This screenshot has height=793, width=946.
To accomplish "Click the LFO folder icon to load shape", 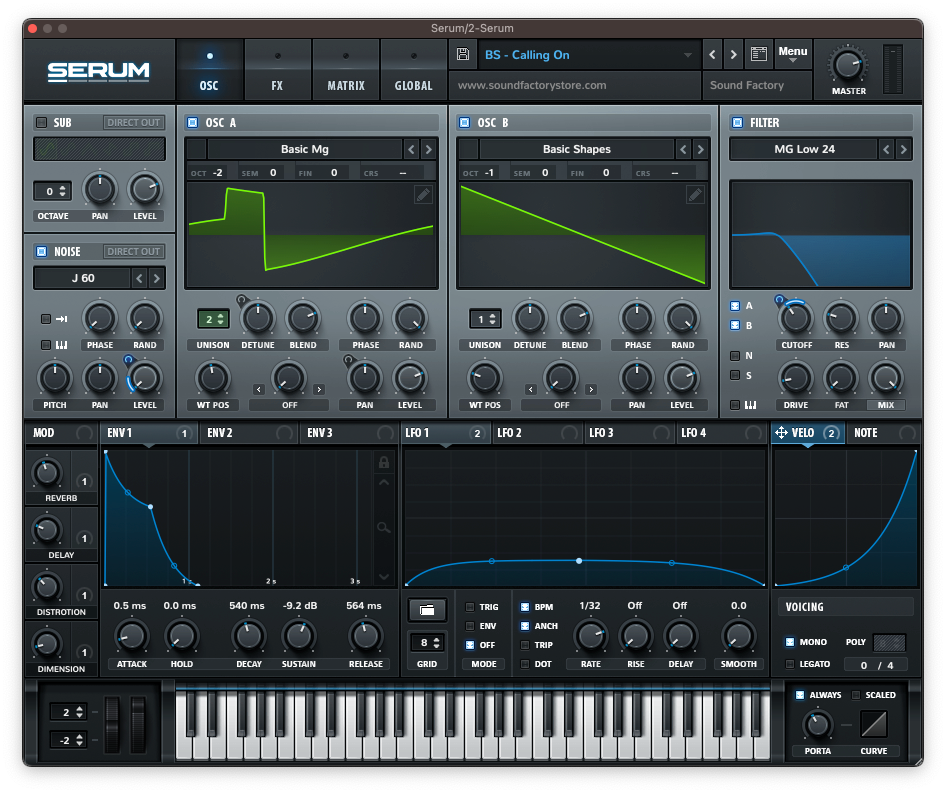I will coord(427,609).
